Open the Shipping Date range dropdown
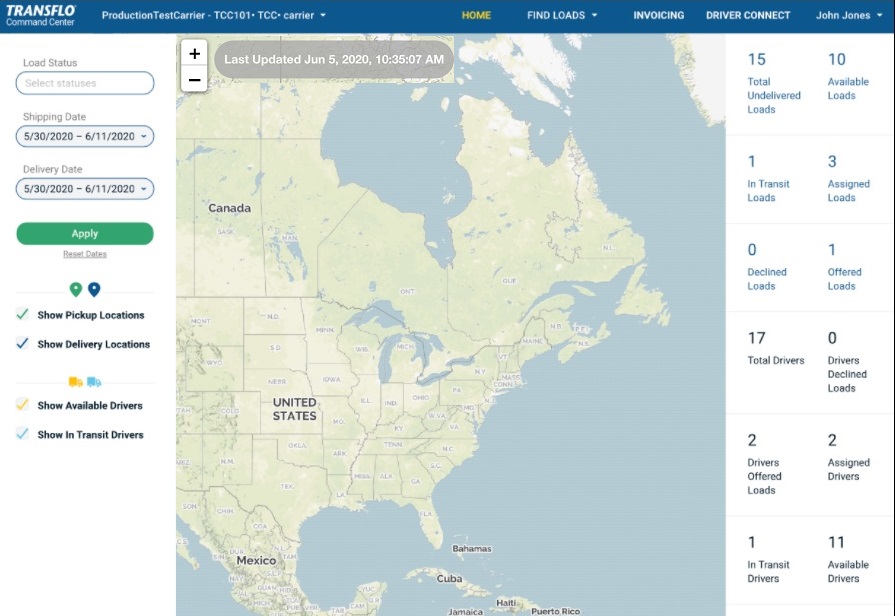The height and width of the screenshot is (616, 895). pos(85,136)
